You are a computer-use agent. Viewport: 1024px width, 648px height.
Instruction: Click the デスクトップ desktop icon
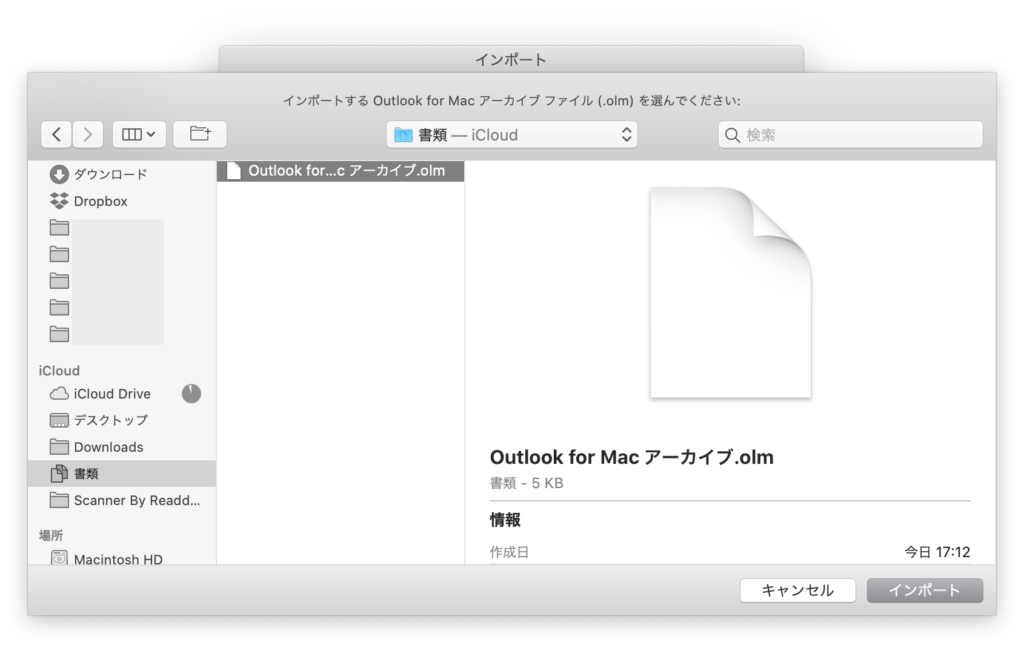click(59, 420)
